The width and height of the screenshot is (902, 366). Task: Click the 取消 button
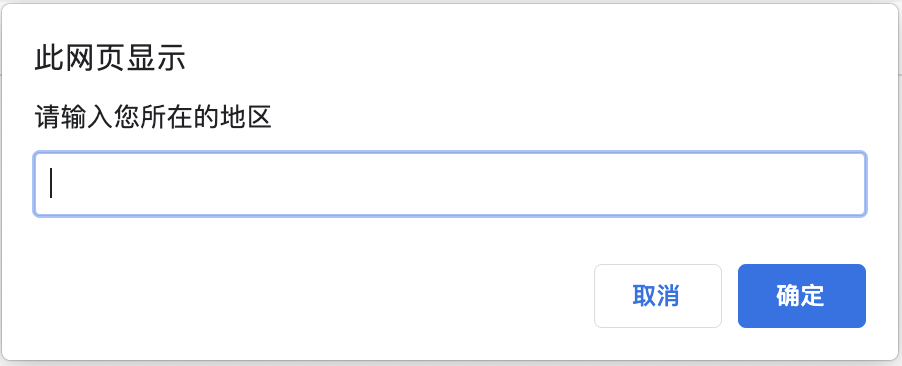coord(658,296)
